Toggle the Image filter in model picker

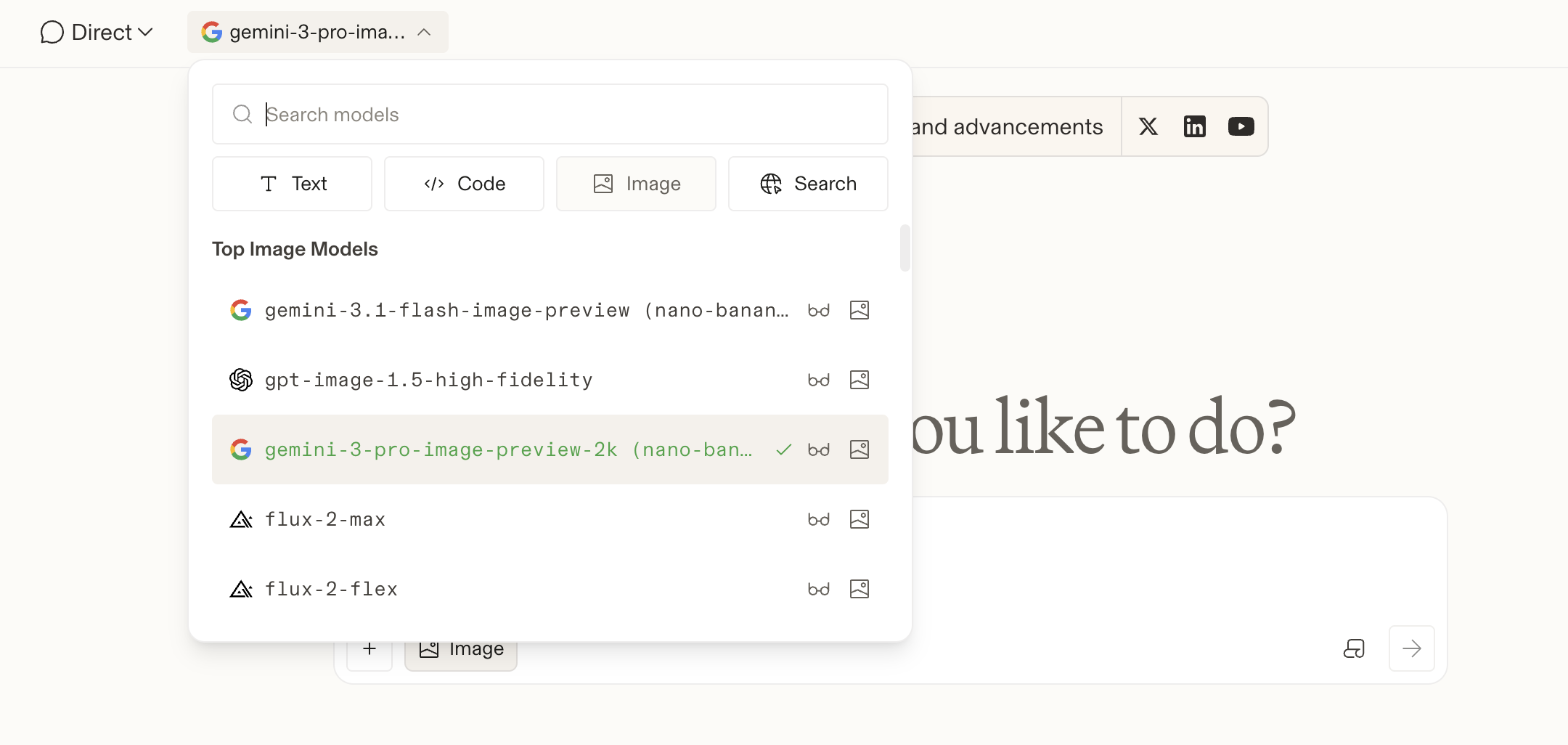click(636, 184)
